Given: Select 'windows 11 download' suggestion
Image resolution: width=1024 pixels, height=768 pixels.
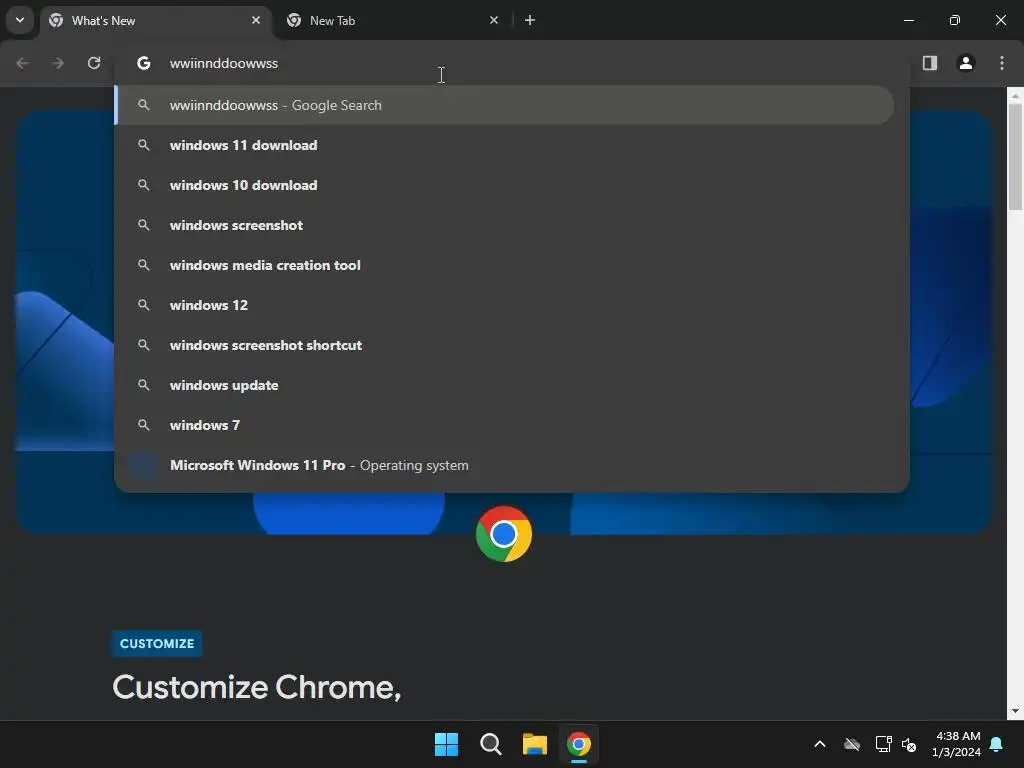Looking at the screenshot, I should pyautogui.click(x=504, y=145).
